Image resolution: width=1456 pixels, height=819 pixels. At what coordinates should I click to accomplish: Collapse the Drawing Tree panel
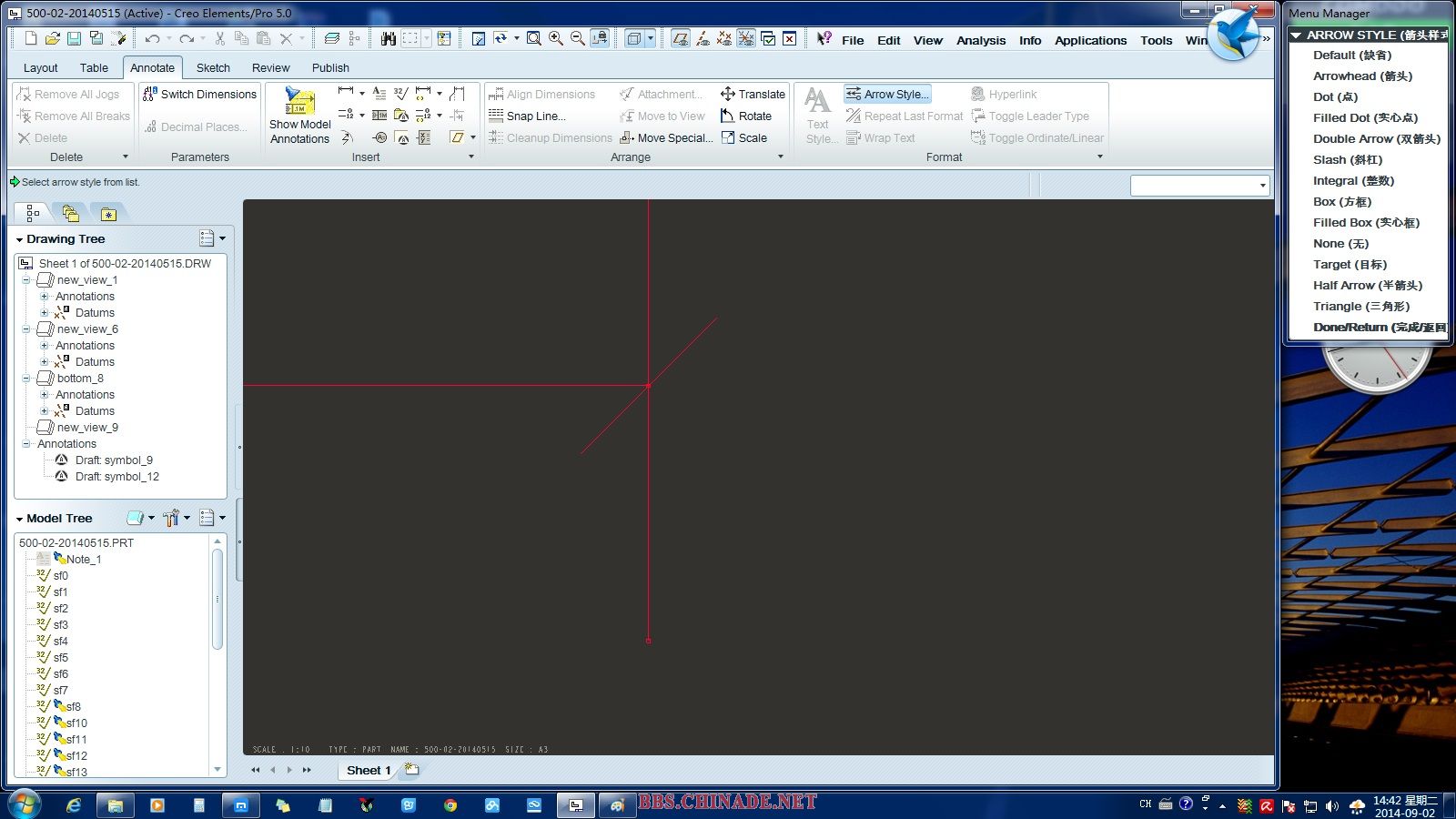point(19,239)
